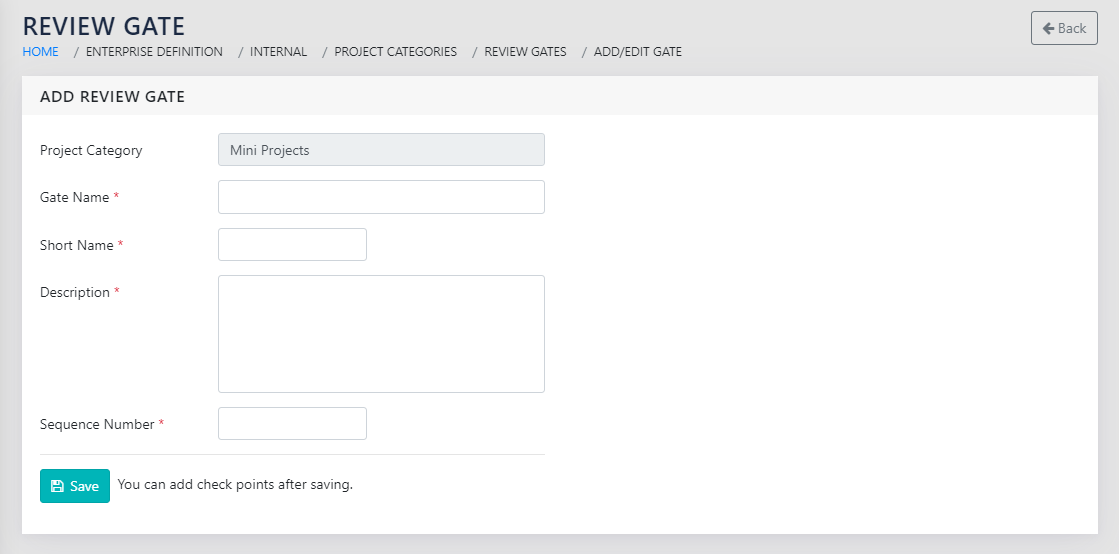1119x554 pixels.
Task: Click the ADD REVIEW GATE panel header
Action: [x=112, y=97]
